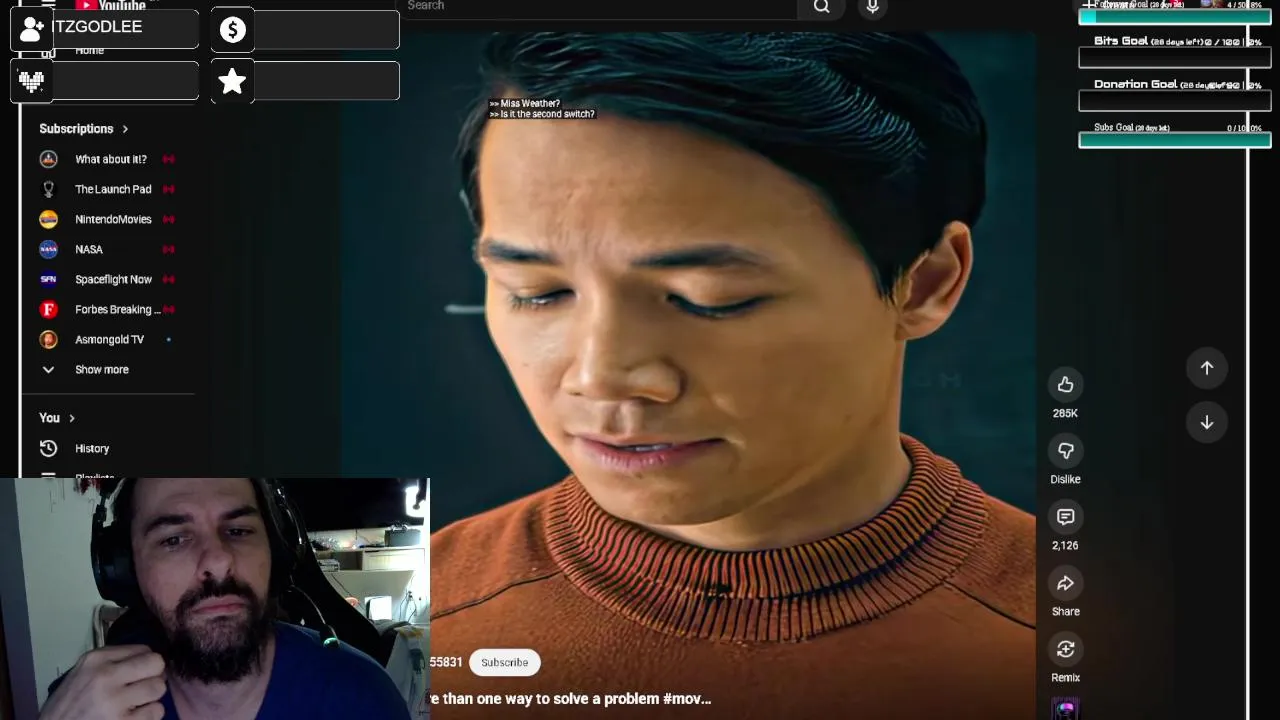
Task: Go to next Short with down arrow
Action: [1207, 422]
